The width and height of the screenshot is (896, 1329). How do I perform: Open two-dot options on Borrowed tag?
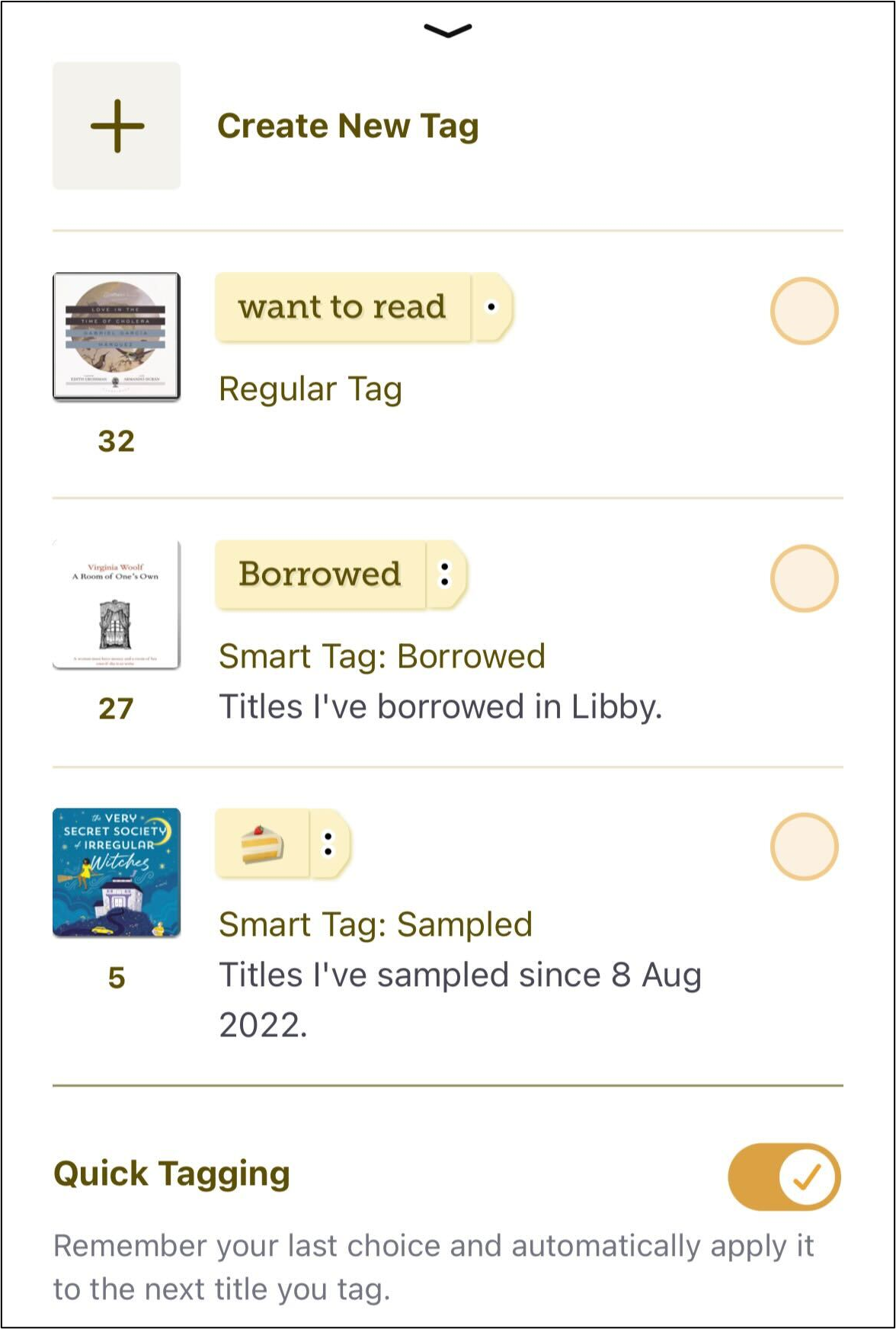(446, 575)
